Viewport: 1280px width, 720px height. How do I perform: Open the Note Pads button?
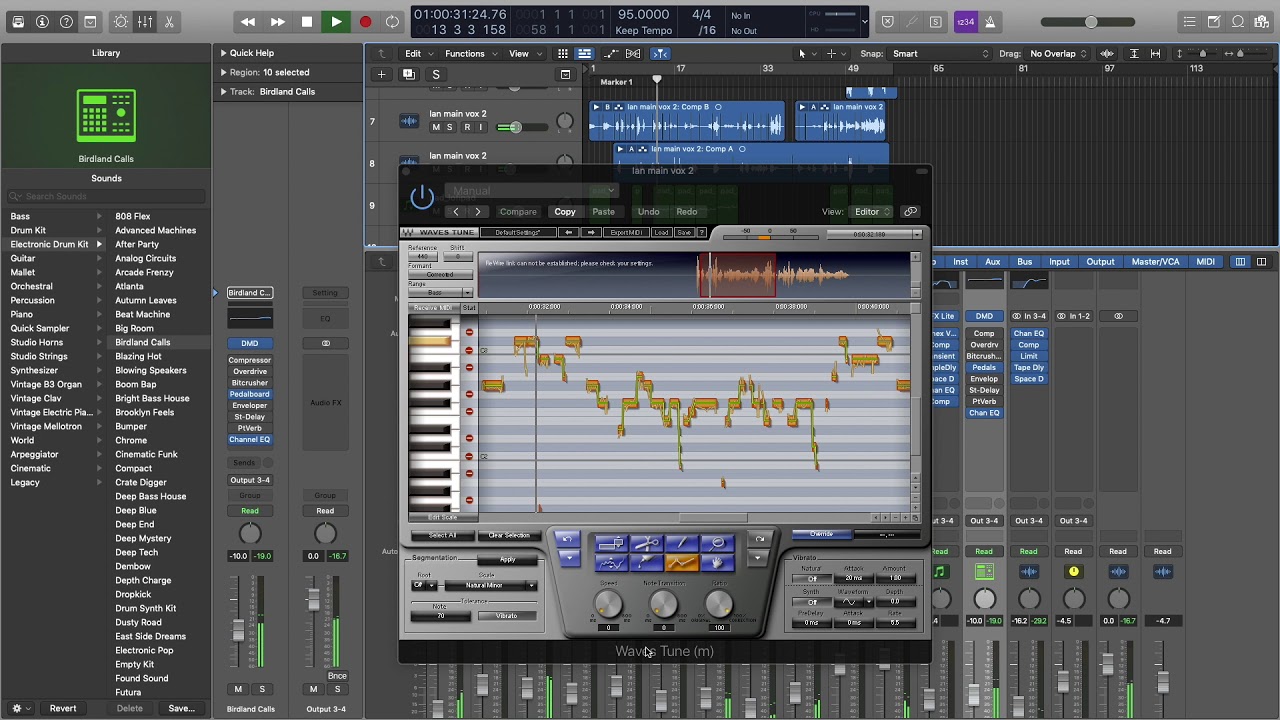click(1213, 22)
